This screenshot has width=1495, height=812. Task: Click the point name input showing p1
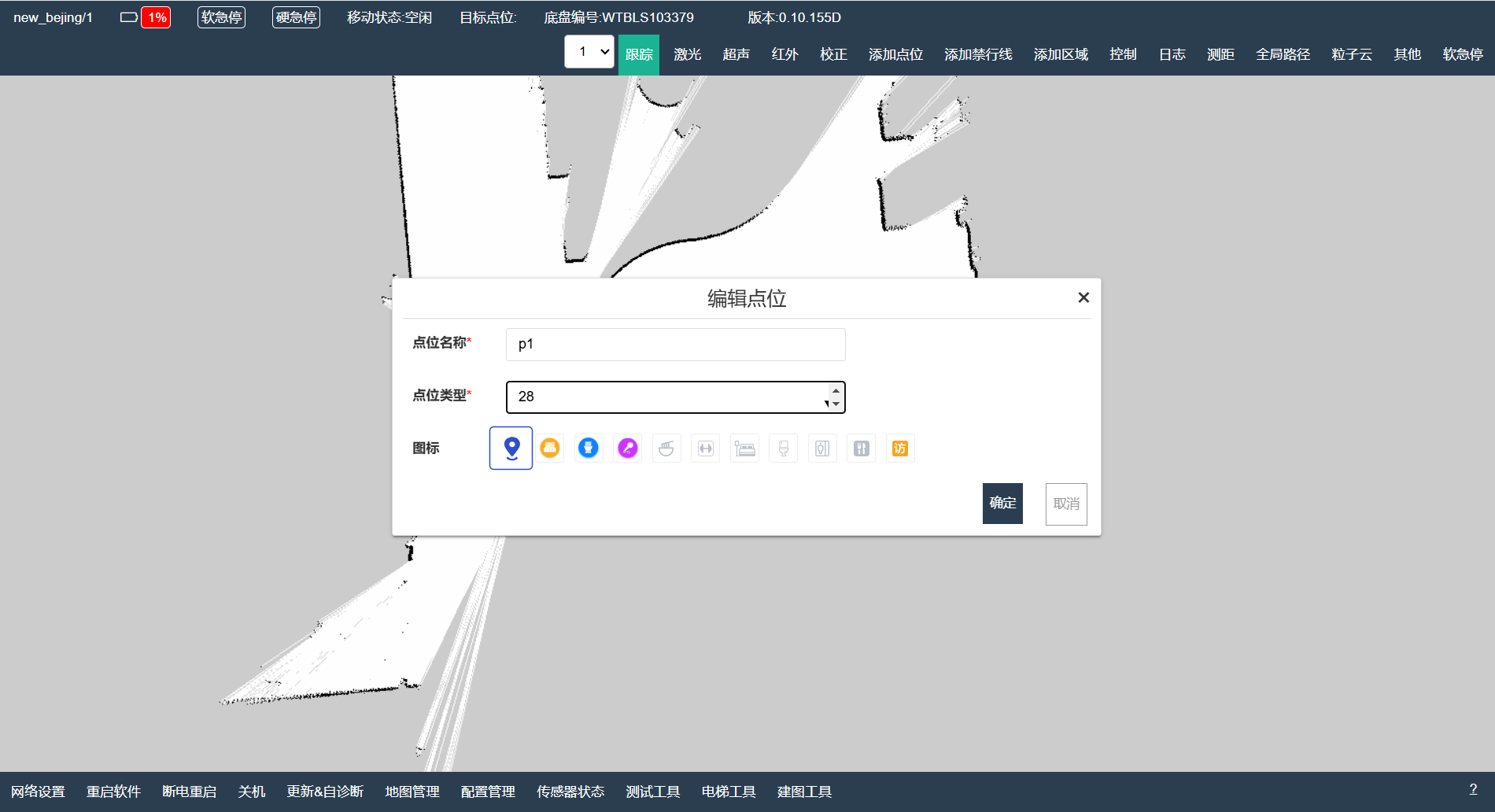pos(675,344)
